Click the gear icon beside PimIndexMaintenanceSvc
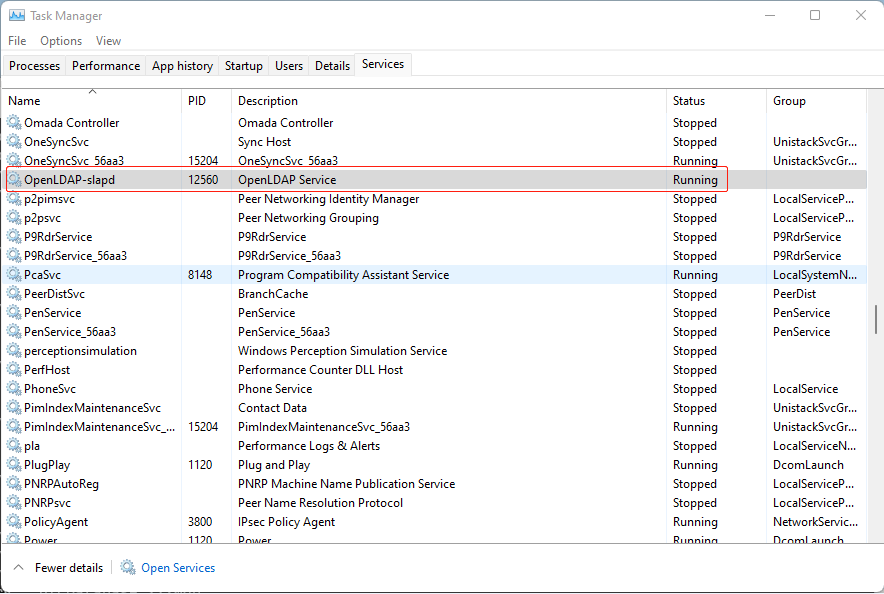Viewport: 884px width, 594px height. [x=14, y=407]
